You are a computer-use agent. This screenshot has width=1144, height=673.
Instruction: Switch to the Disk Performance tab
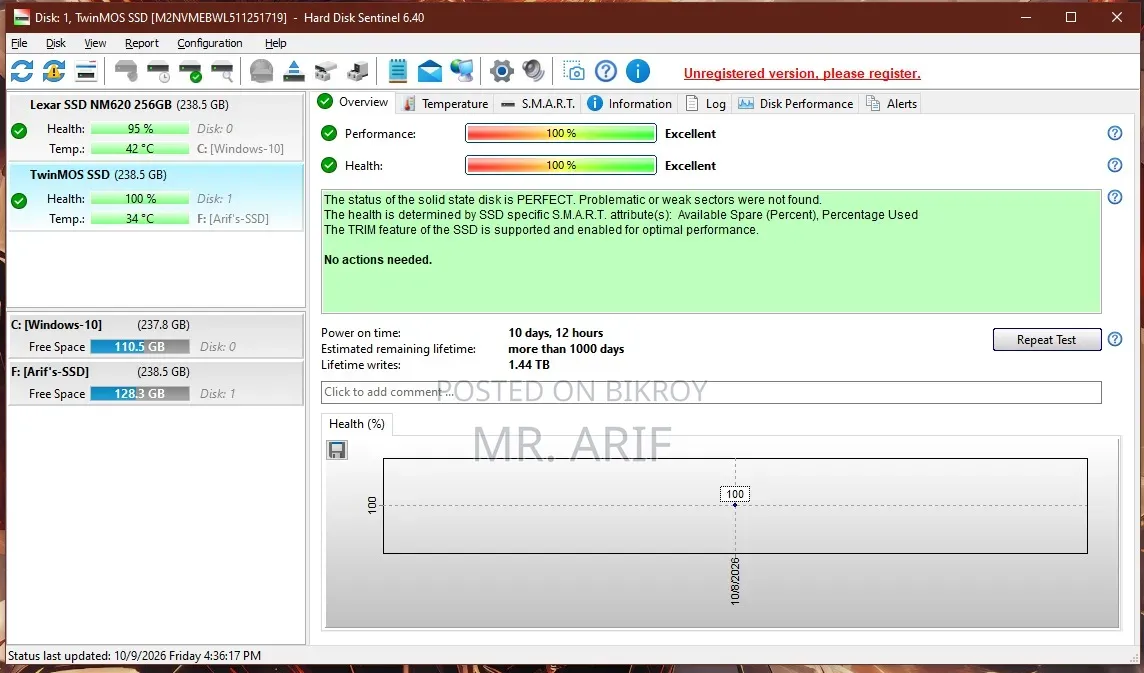(795, 104)
